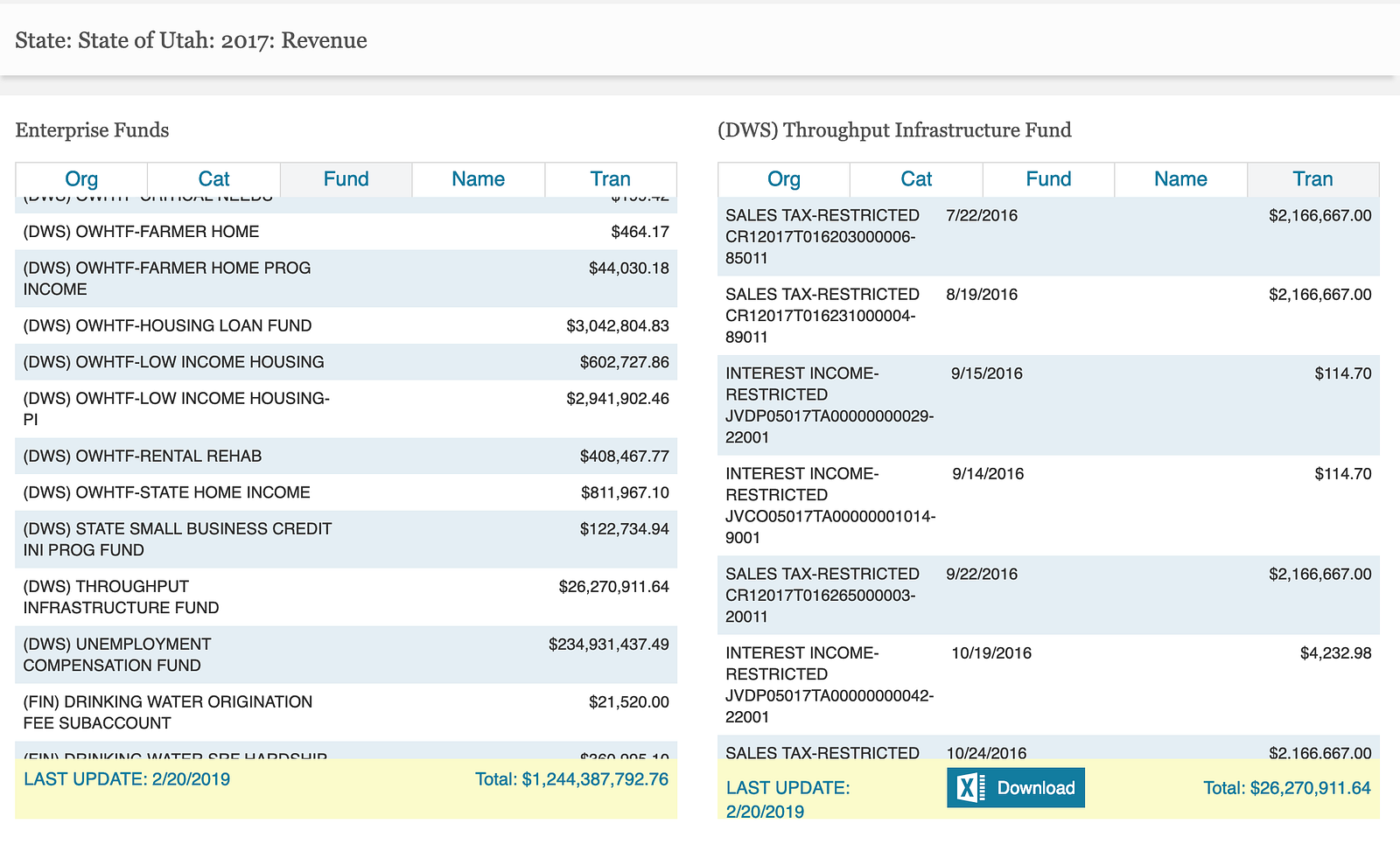This screenshot has width=1400, height=858.
Task: Switch to Cat tab in Enterprise Funds
Action: pos(213,179)
